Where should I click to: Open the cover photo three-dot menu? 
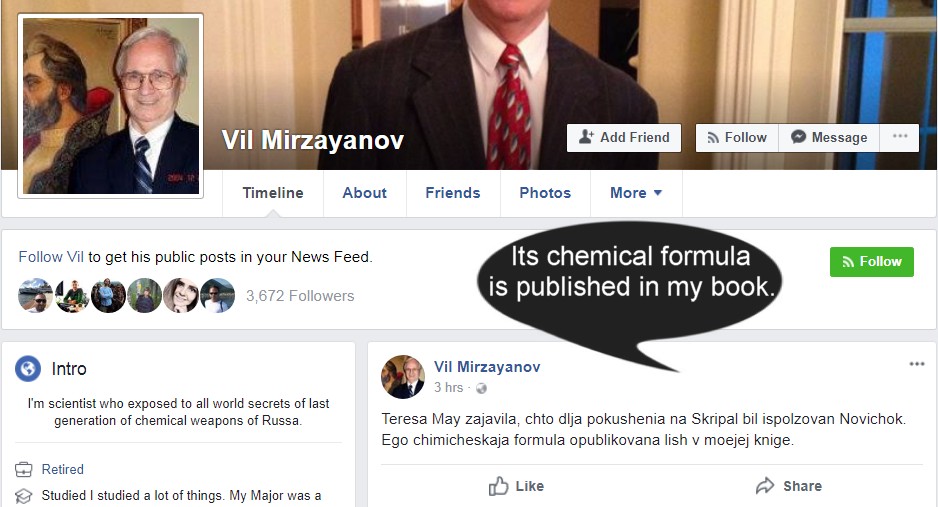click(x=900, y=138)
